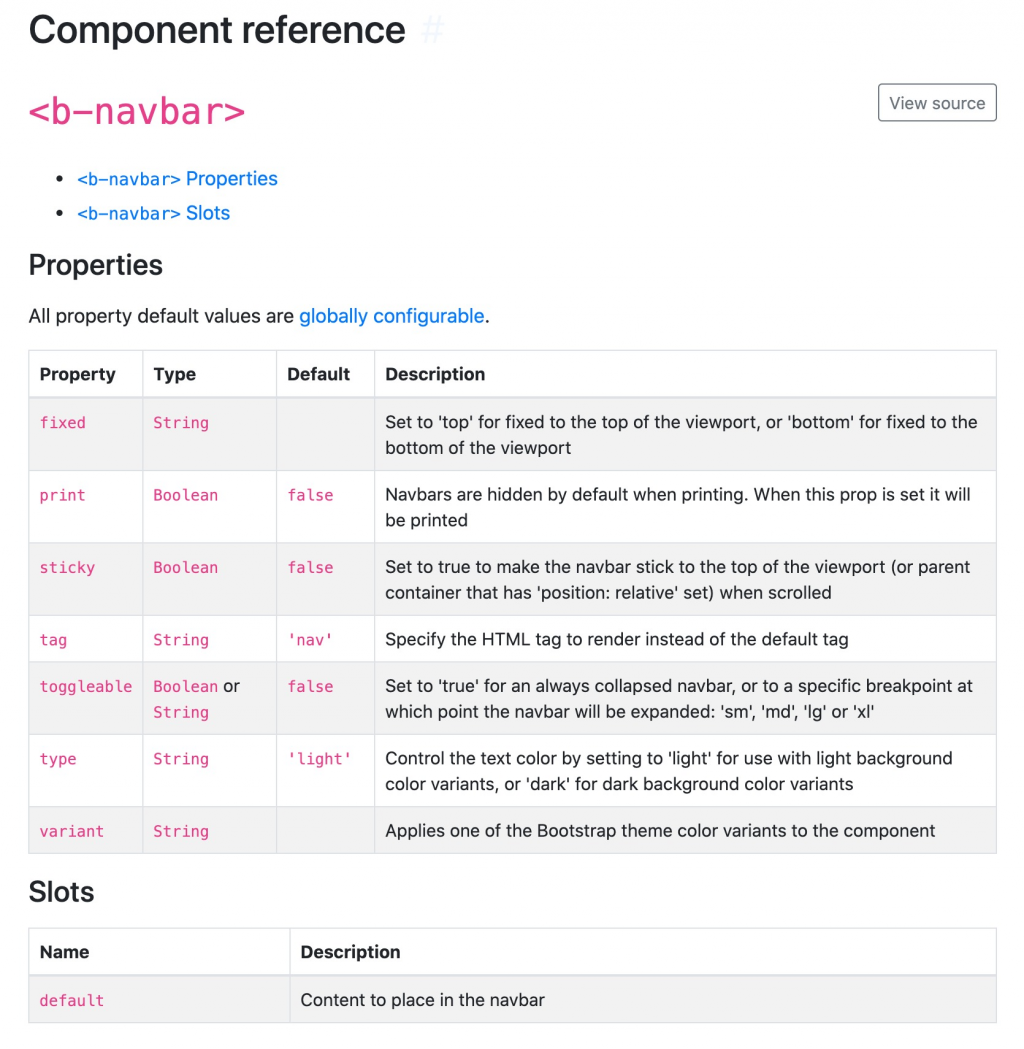Select the 'light' default value

319,759
